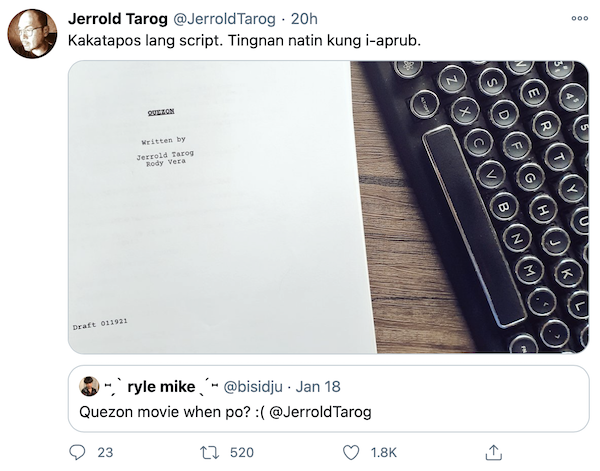600x471 pixels.
Task: Open the three-dot more options menu
Action: [580, 19]
